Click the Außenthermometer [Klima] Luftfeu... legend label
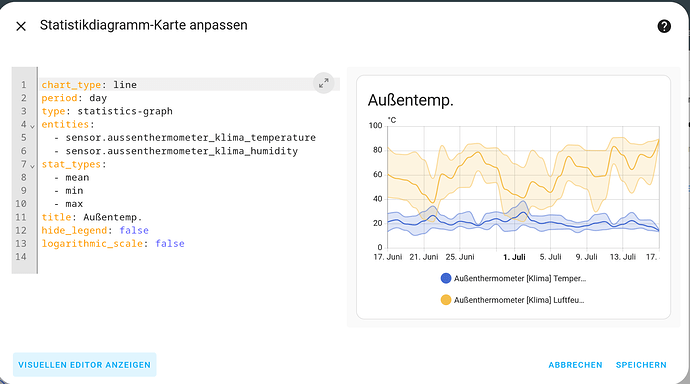 pos(519,300)
